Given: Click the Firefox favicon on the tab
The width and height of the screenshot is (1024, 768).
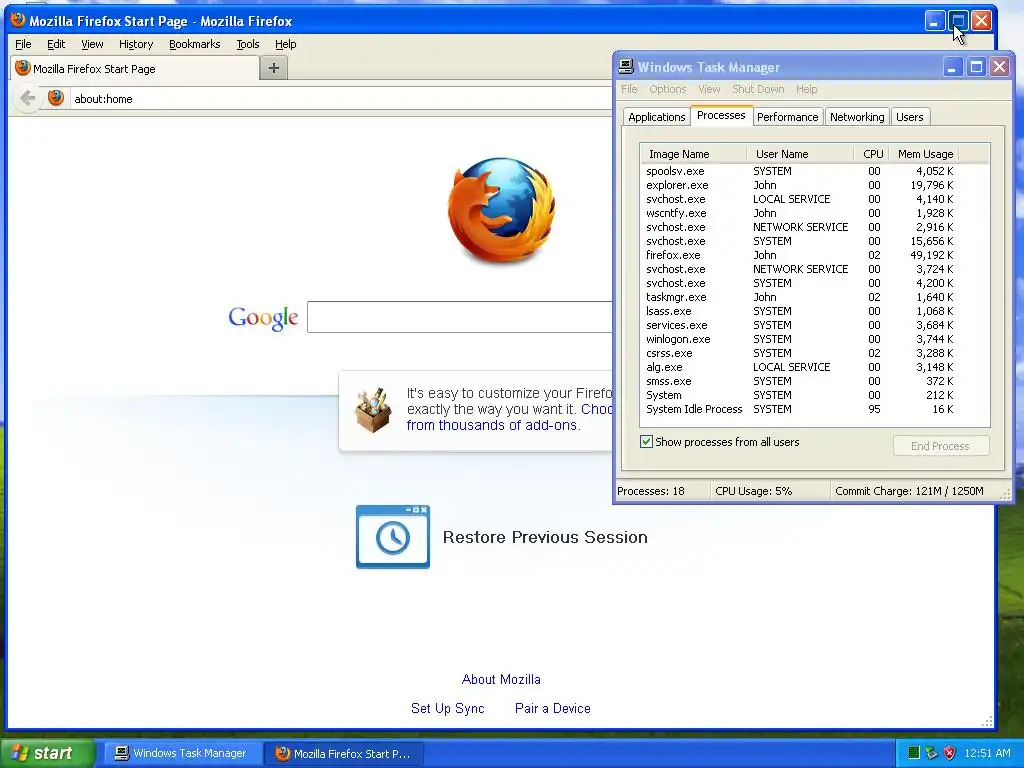Looking at the screenshot, I should [23, 69].
